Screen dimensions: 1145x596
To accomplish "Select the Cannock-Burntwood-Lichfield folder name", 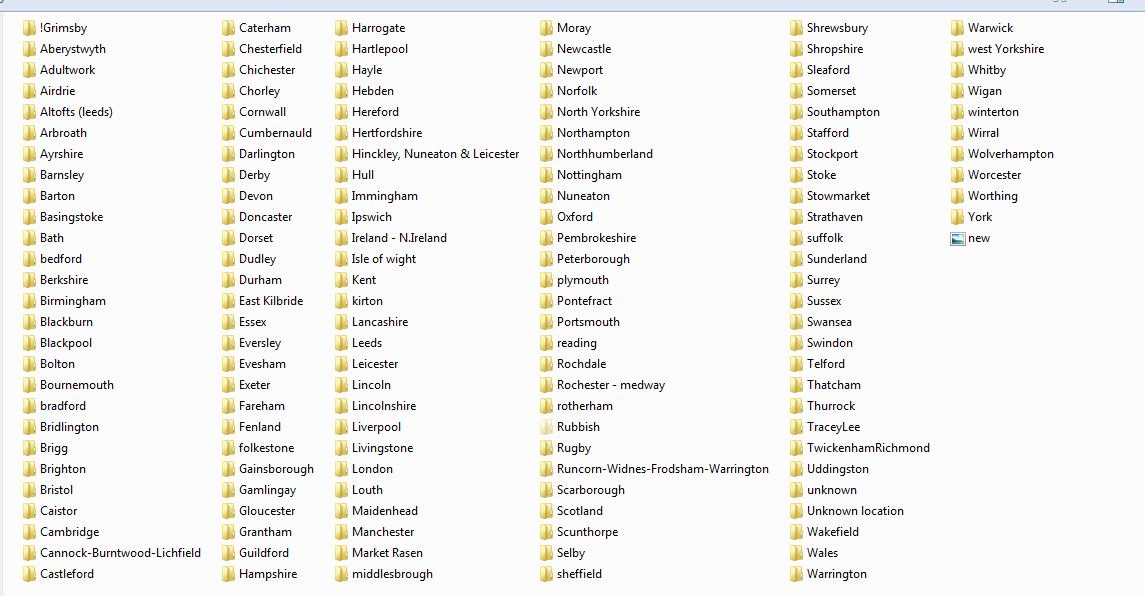I will (120, 553).
